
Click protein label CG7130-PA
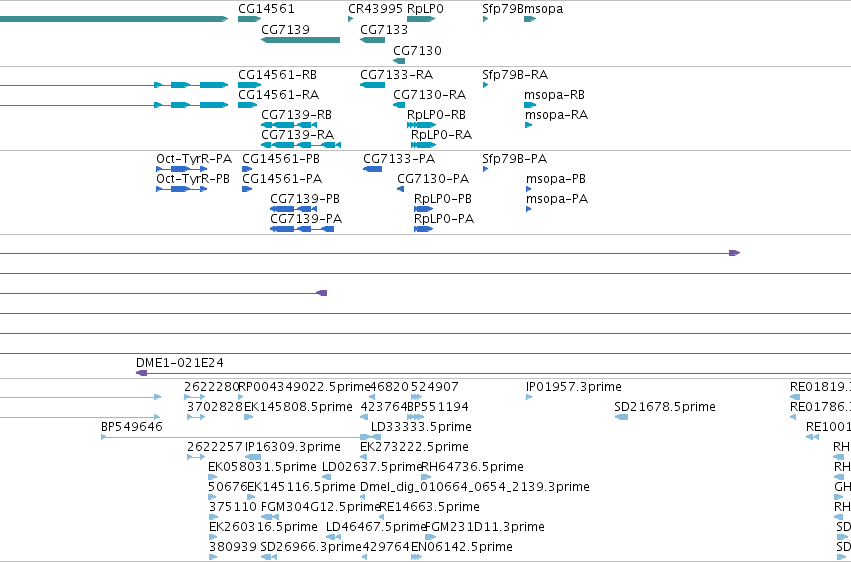pos(433,178)
